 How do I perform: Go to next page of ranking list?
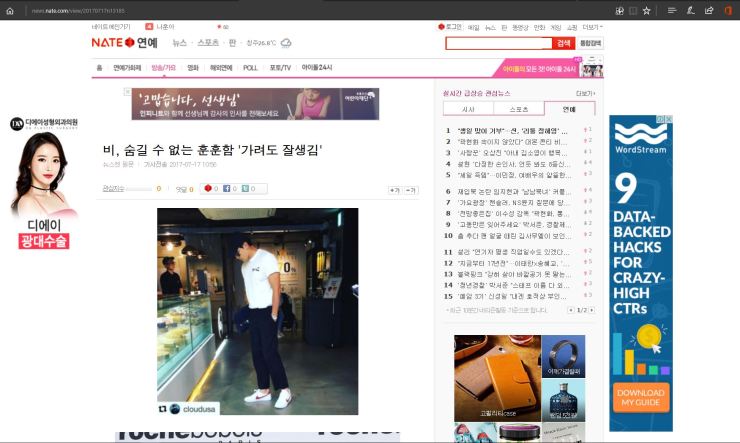tap(590, 310)
